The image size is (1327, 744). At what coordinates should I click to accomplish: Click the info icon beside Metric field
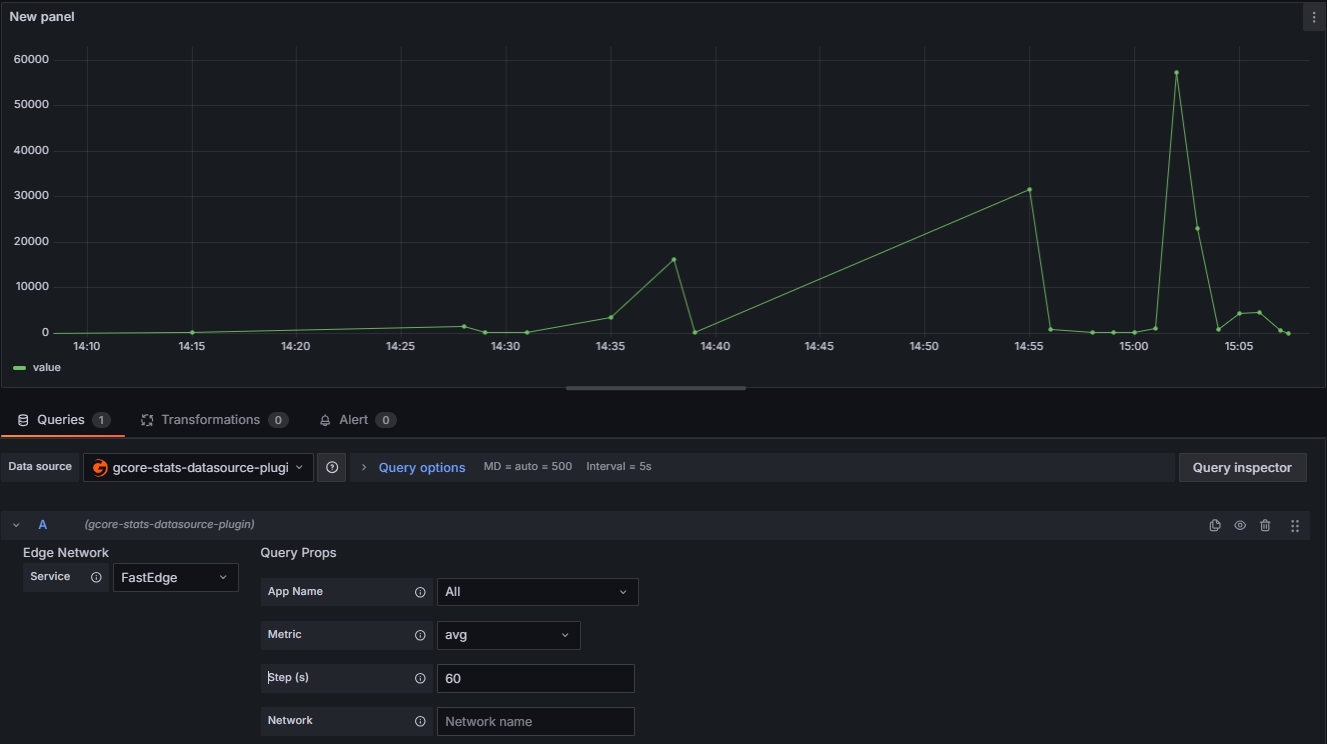(x=419, y=635)
